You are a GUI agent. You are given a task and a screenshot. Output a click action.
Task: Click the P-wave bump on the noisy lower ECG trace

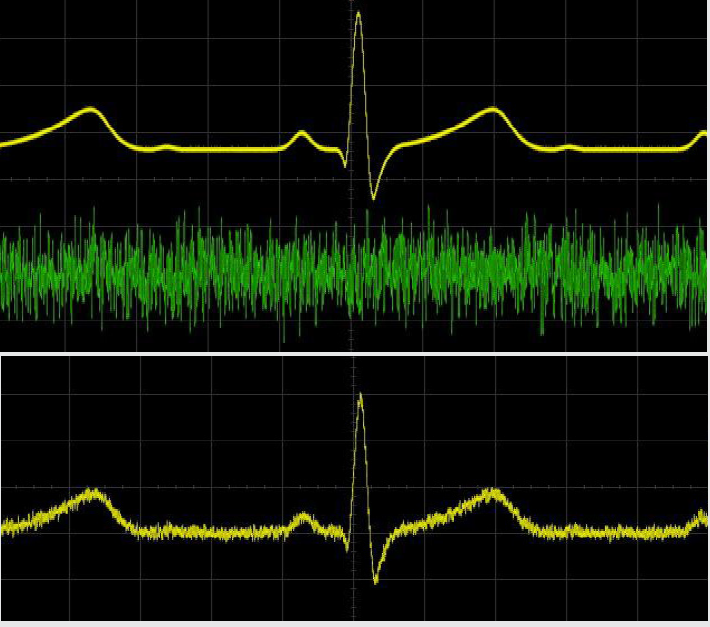[303, 518]
